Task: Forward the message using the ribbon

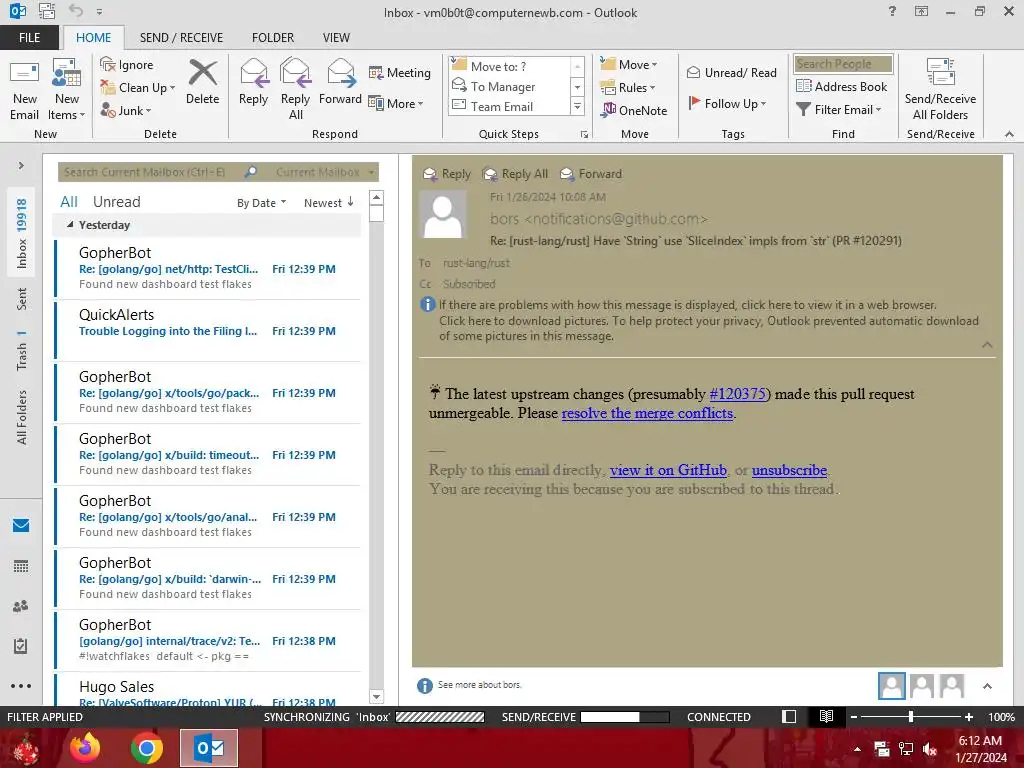Action: pyautogui.click(x=340, y=82)
